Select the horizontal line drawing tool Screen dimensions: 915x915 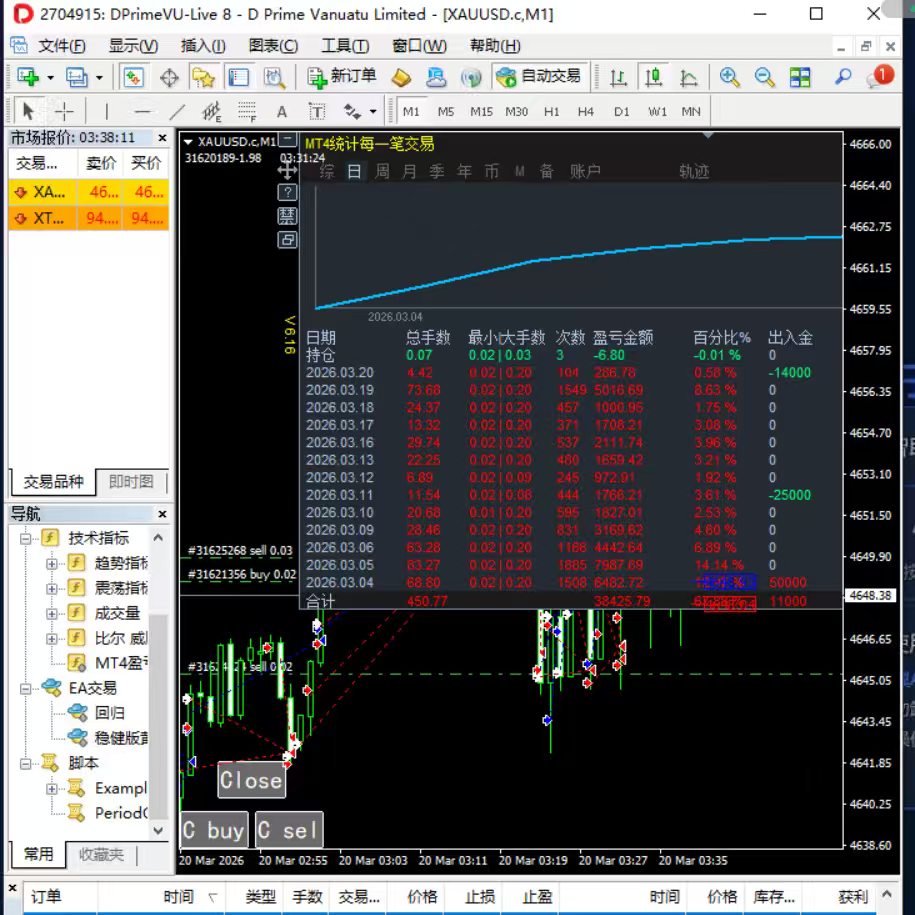[x=142, y=111]
